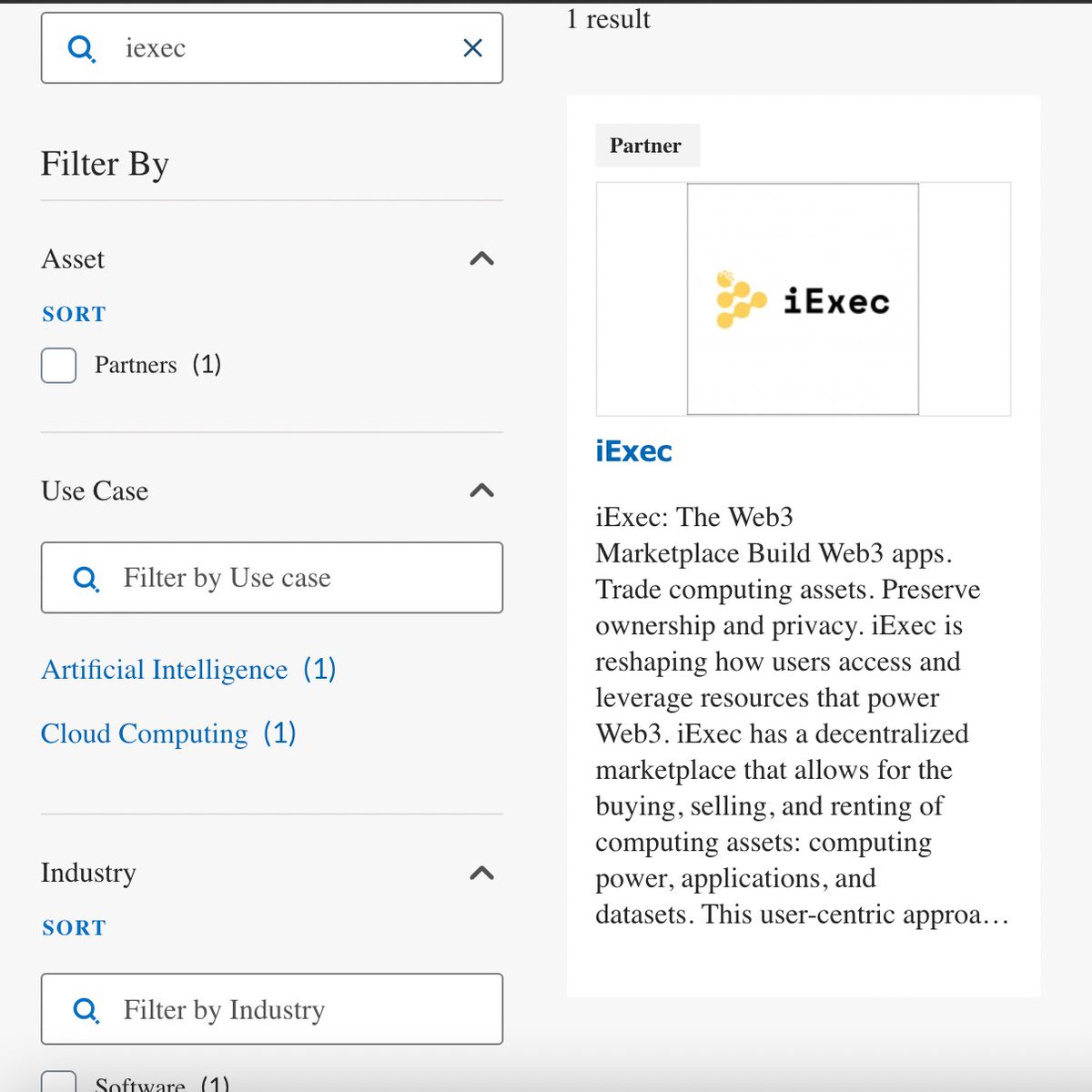Screen dimensions: 1092x1092
Task: Collapse the Industry filter section
Action: point(481,874)
